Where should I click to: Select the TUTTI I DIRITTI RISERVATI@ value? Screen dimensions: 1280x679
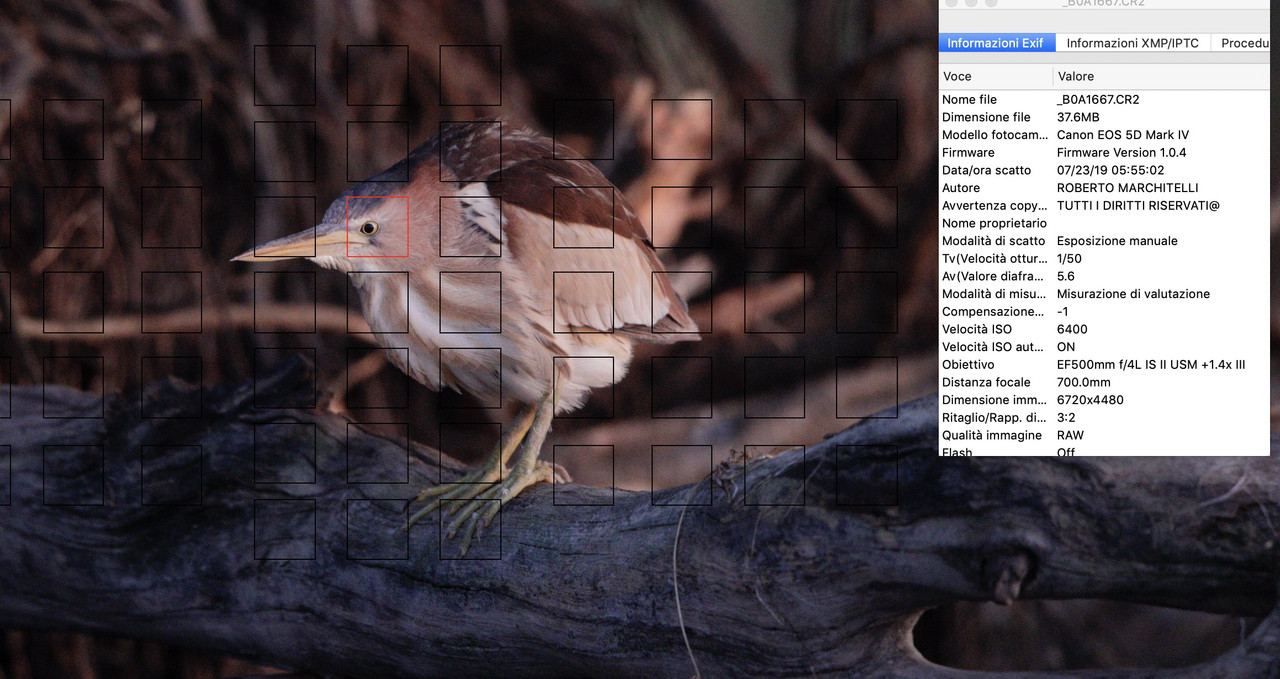coord(1138,206)
